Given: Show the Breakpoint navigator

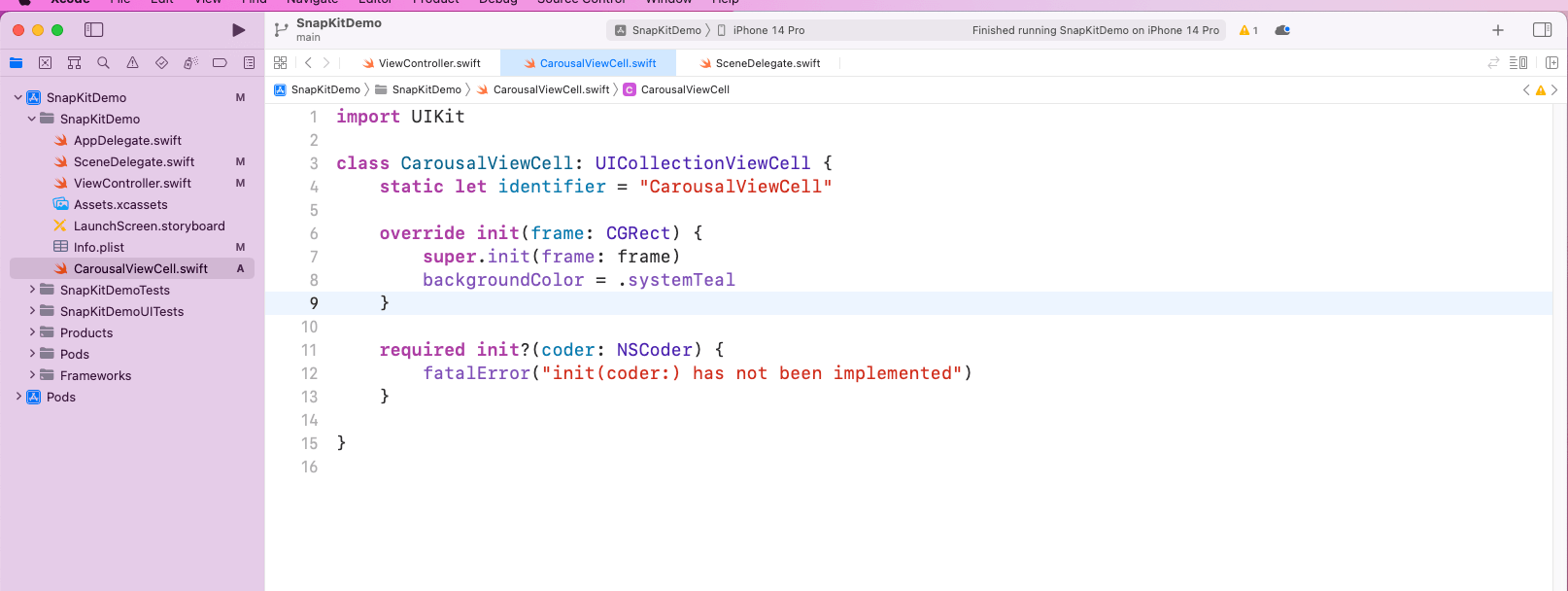Looking at the screenshot, I should pyautogui.click(x=220, y=63).
